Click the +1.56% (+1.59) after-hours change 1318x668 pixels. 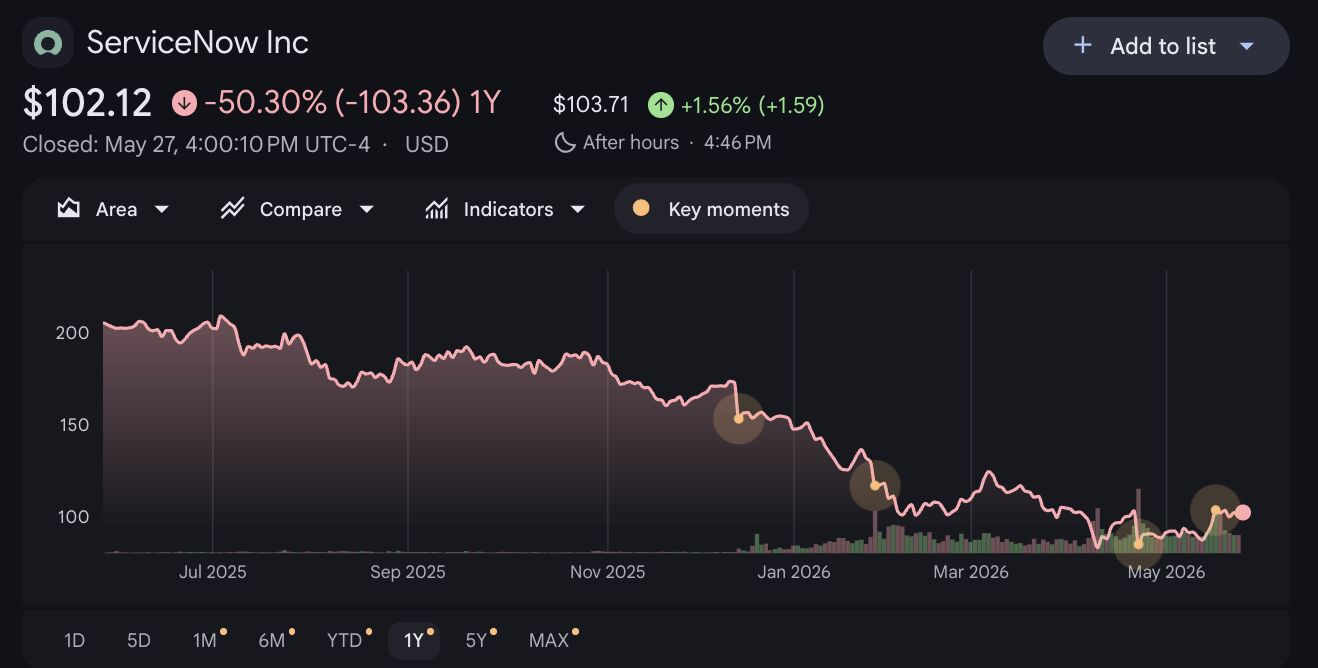[x=752, y=105]
